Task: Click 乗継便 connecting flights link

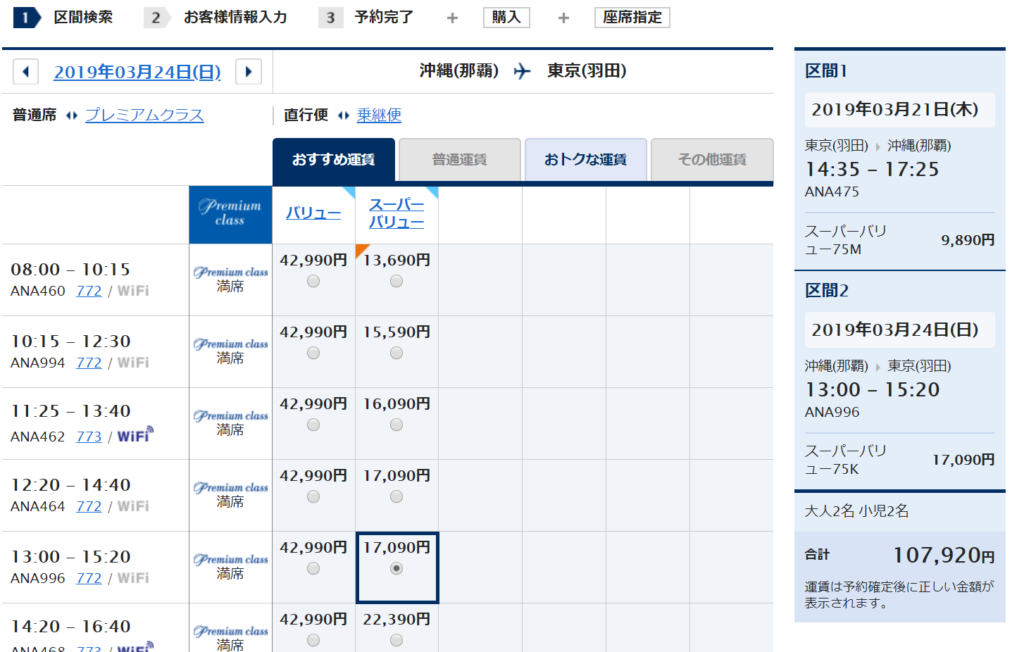Action: (379, 115)
